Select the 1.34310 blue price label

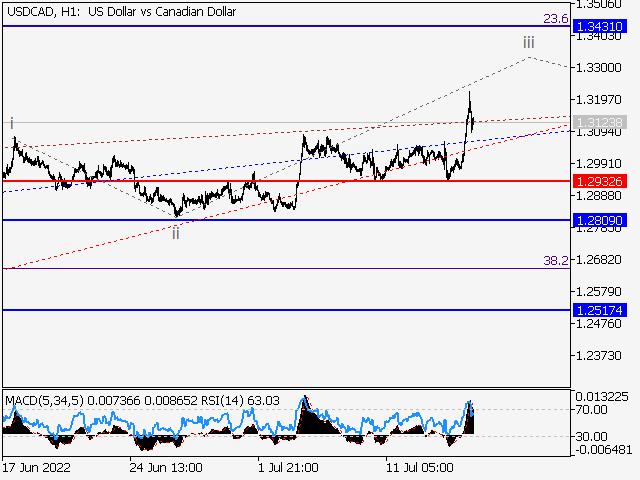600,26
